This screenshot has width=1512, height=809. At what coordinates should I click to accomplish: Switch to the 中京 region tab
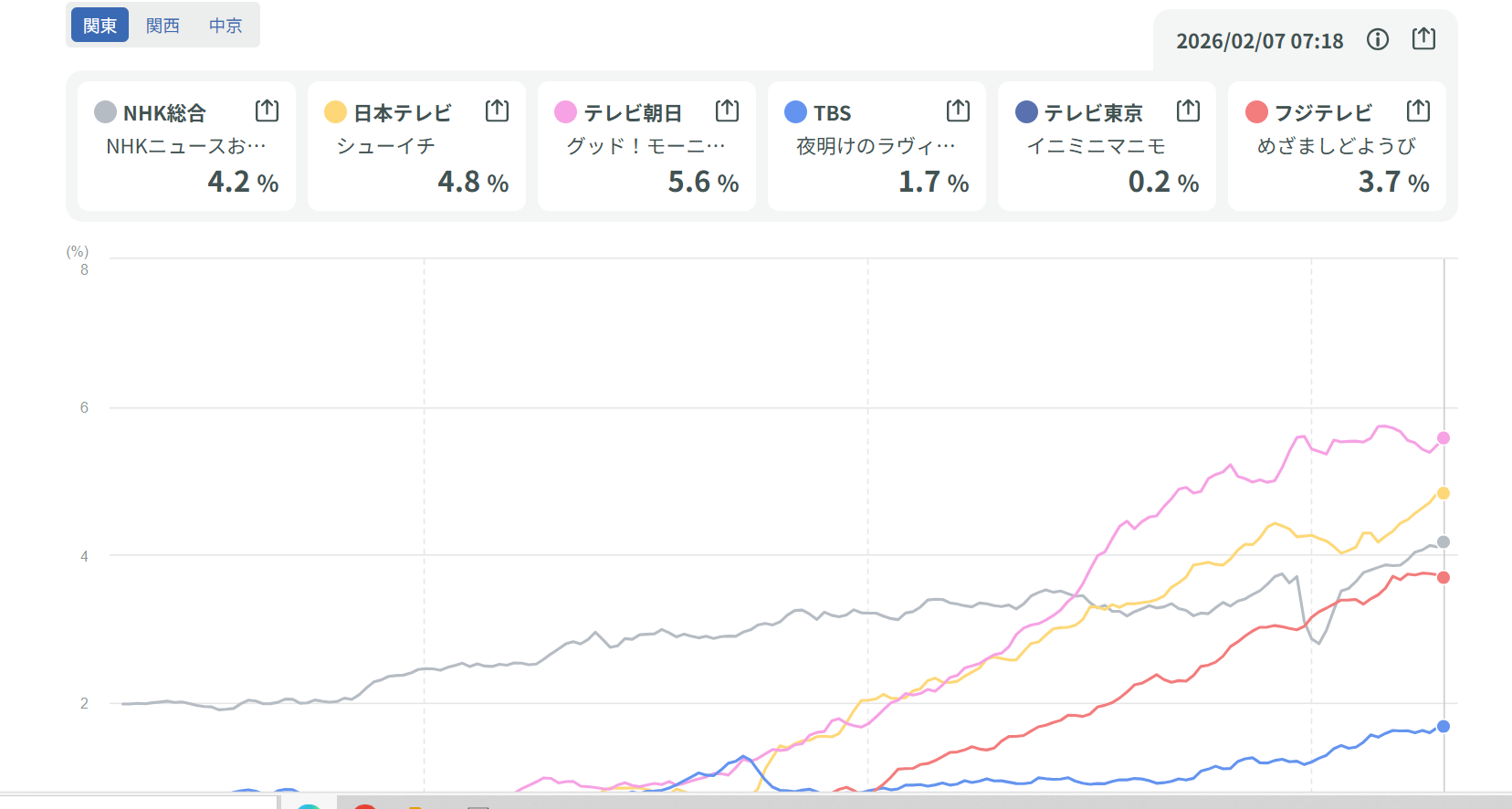[226, 26]
